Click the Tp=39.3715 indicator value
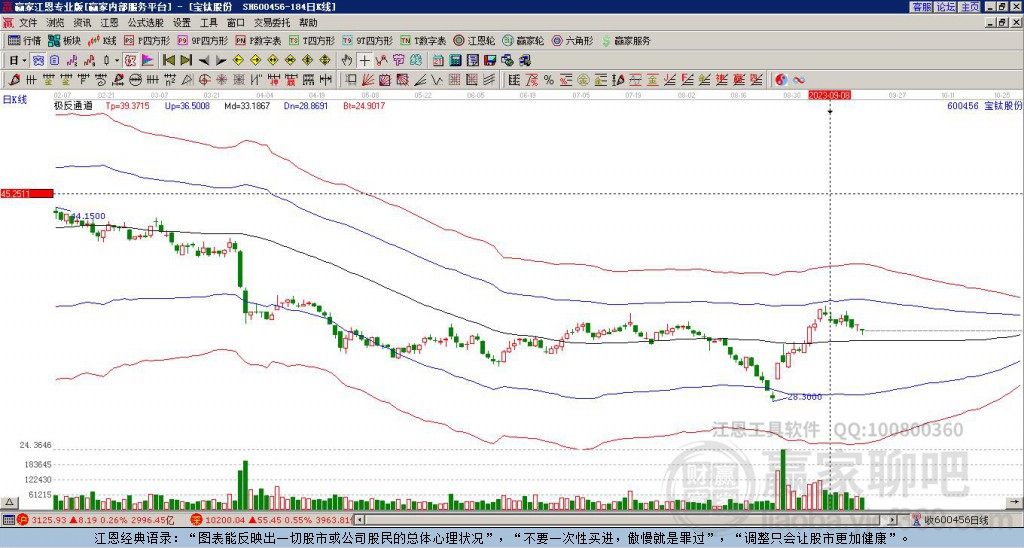 tap(127, 105)
